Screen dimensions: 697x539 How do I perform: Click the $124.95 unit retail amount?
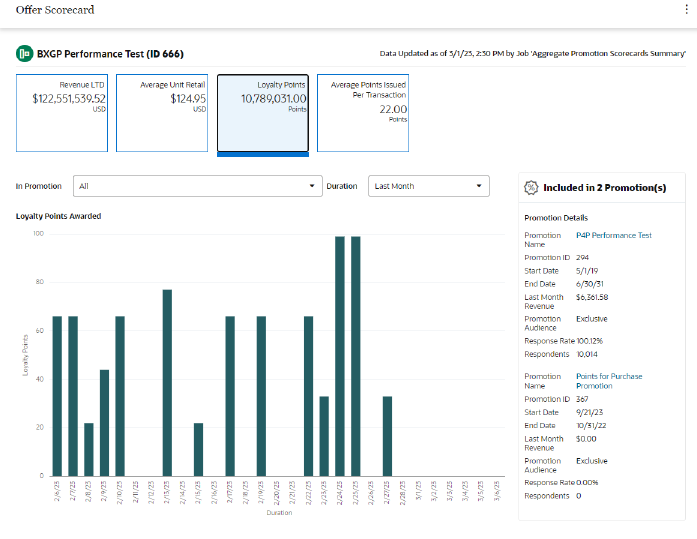coord(188,99)
